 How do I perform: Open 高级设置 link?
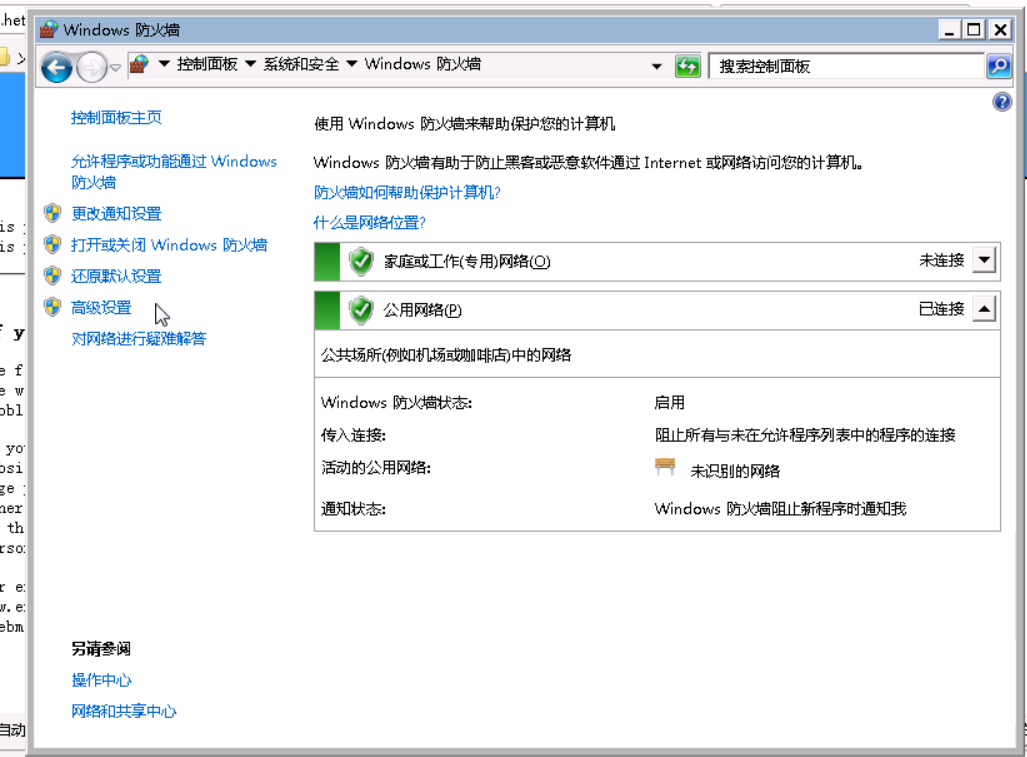point(101,308)
